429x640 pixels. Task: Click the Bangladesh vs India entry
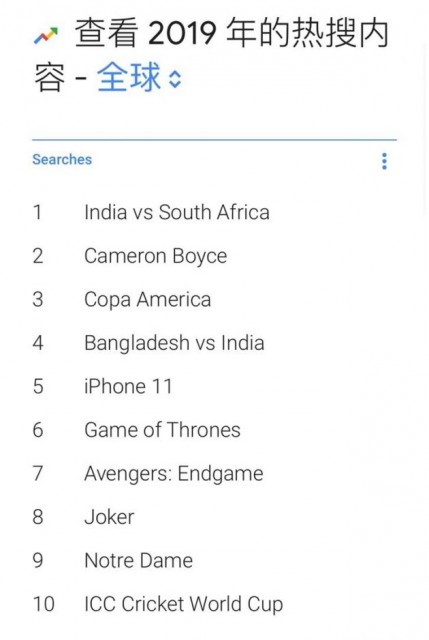click(174, 343)
